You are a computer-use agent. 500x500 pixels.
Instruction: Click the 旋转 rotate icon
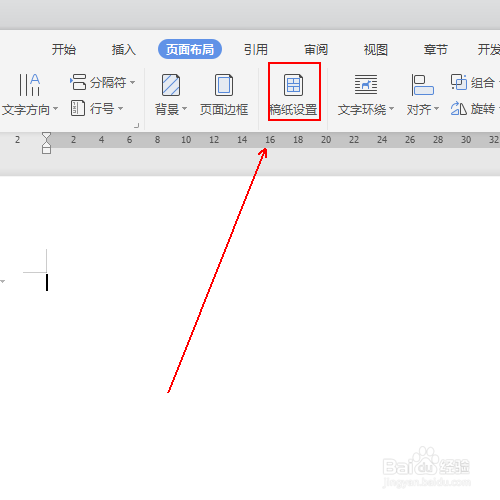click(x=459, y=109)
